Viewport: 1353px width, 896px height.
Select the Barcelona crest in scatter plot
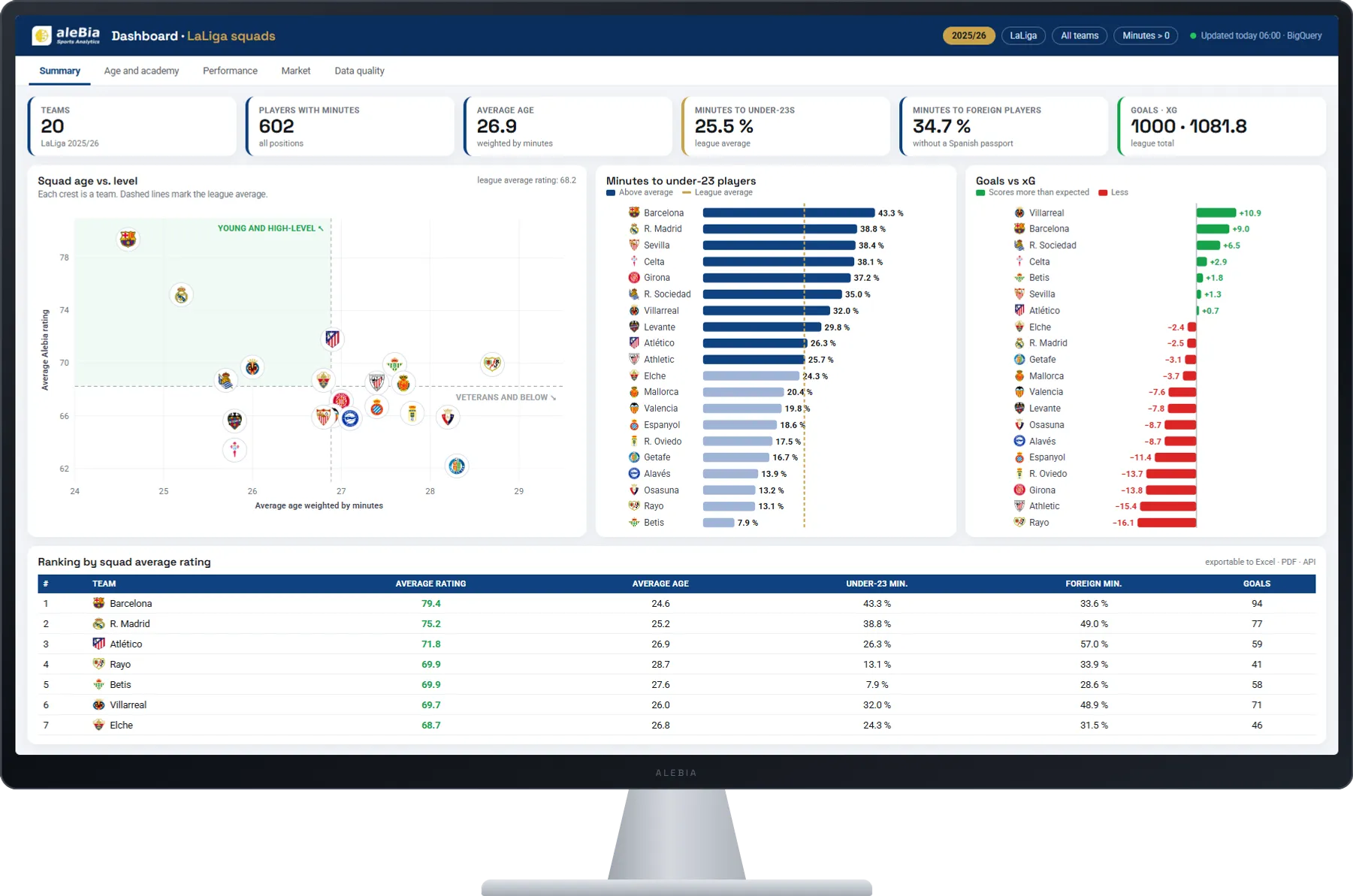tap(128, 240)
